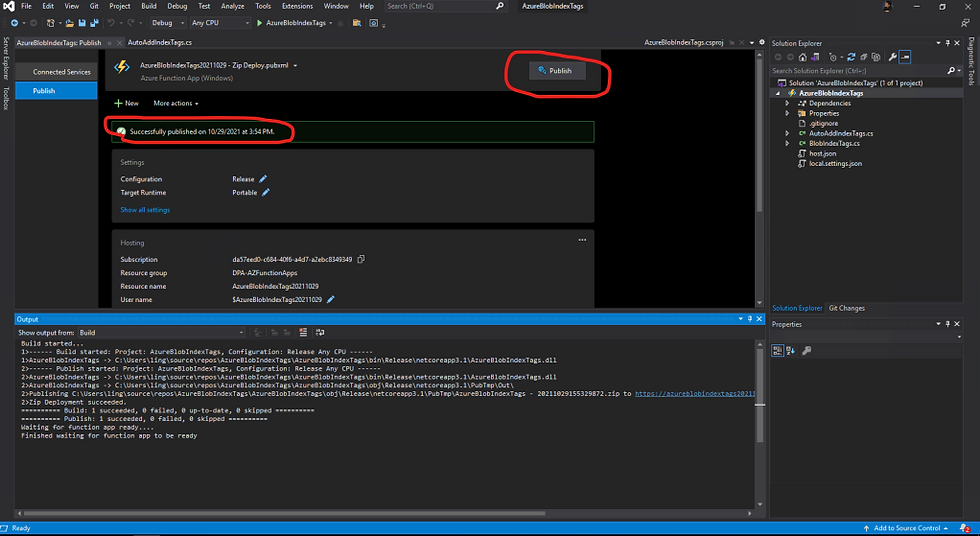The image size is (980, 536).
Task: Select host.json in Solution Explorer
Action: (822, 153)
